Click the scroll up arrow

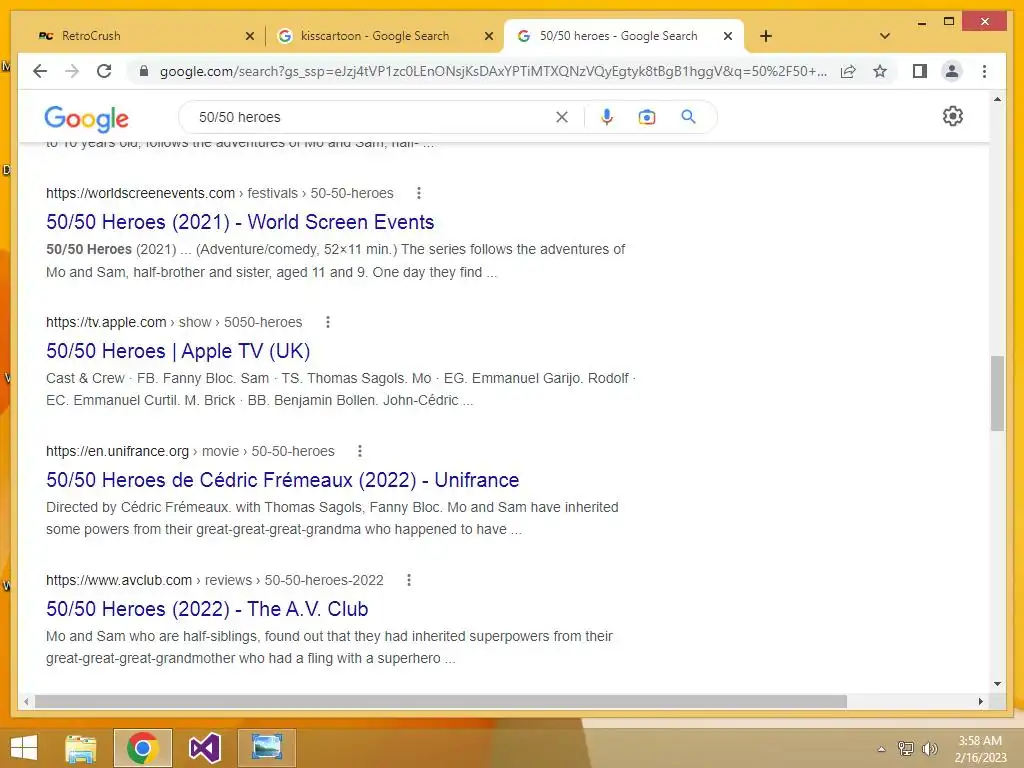click(x=997, y=99)
